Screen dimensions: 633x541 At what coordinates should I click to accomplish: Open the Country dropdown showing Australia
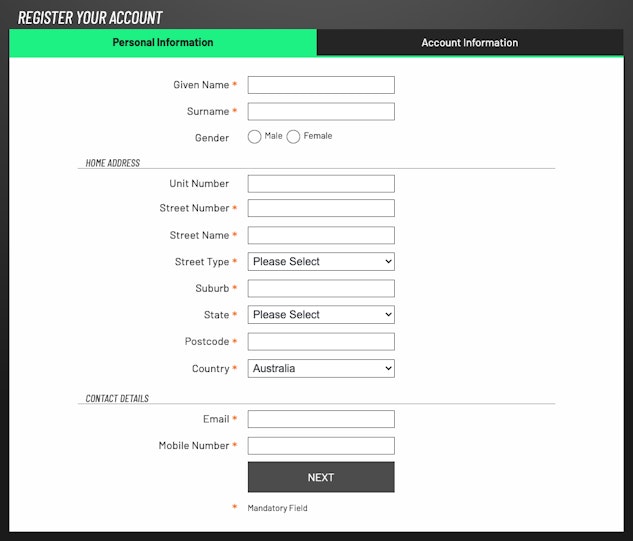[x=321, y=369]
